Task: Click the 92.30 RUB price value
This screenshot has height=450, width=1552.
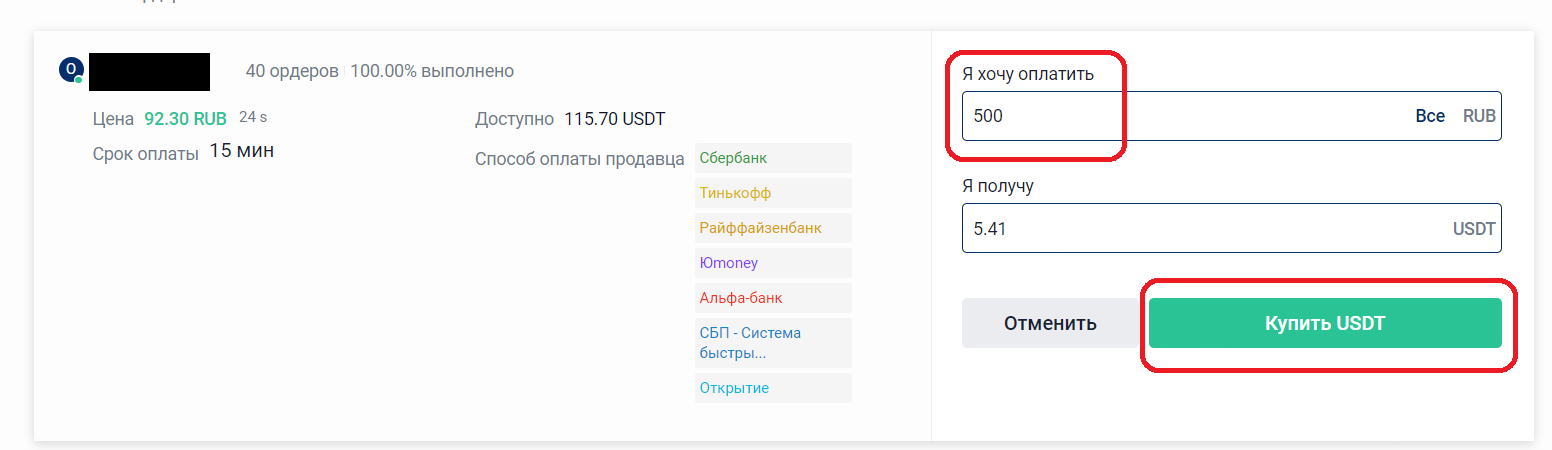Action: (x=185, y=119)
